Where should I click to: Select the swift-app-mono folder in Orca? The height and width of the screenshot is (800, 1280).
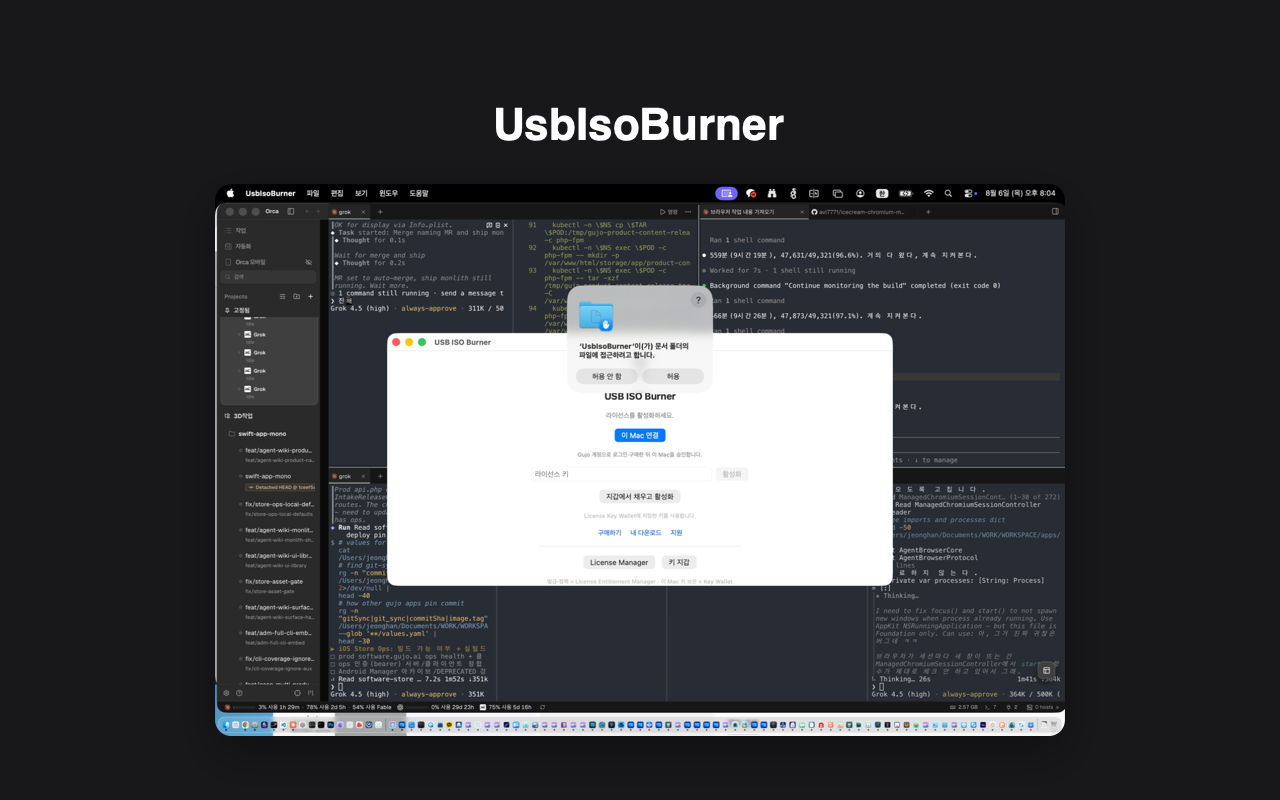coord(262,434)
